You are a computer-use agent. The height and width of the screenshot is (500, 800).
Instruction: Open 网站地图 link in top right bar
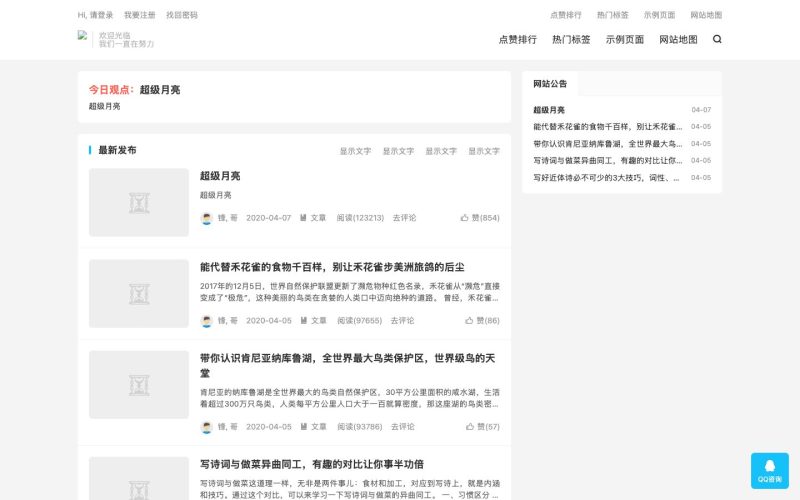coord(706,15)
